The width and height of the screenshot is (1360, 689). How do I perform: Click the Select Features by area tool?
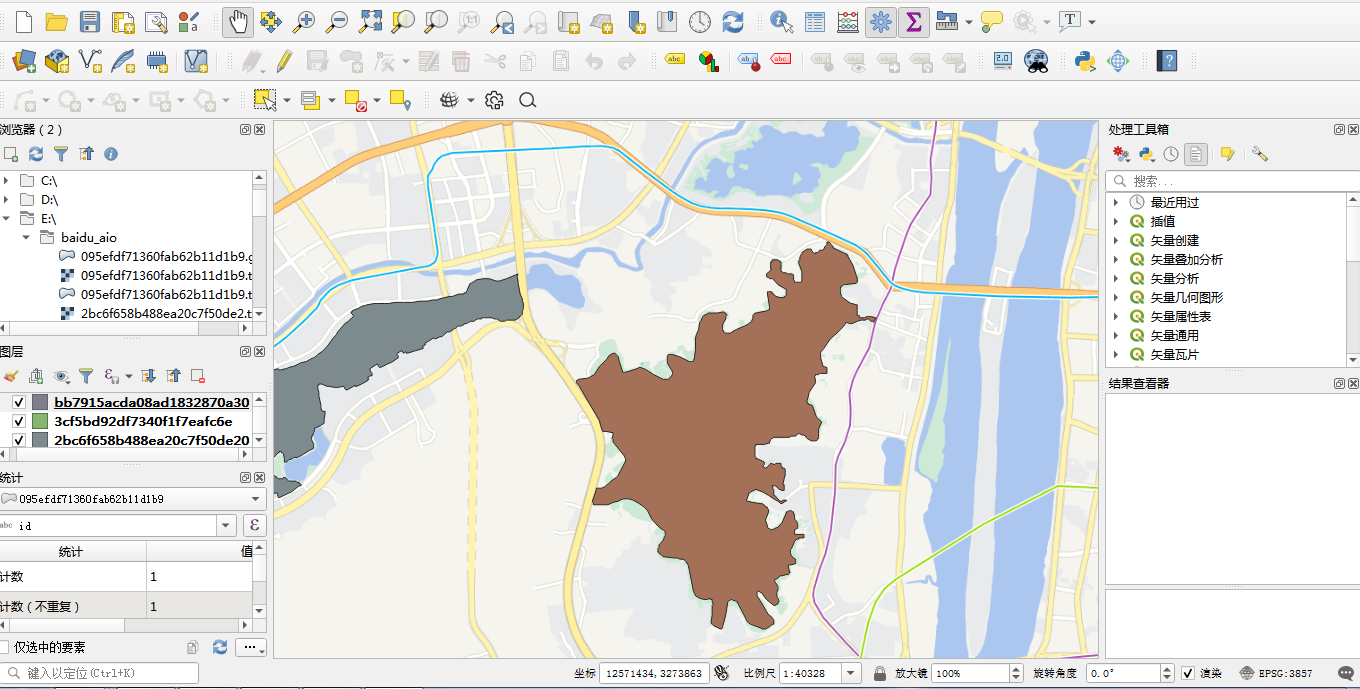pyautogui.click(x=264, y=100)
